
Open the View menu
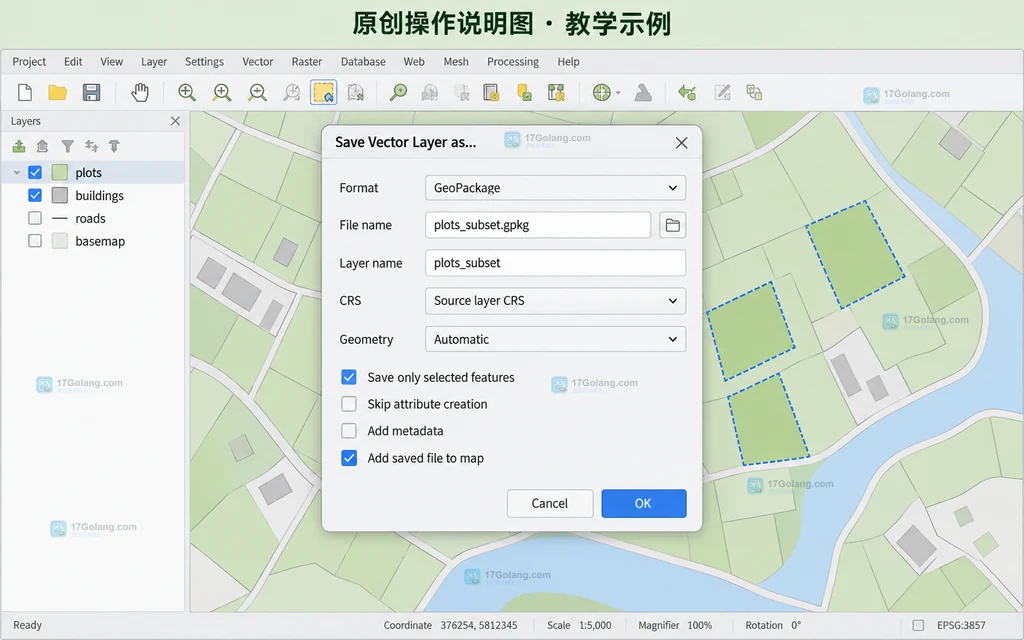coord(111,61)
